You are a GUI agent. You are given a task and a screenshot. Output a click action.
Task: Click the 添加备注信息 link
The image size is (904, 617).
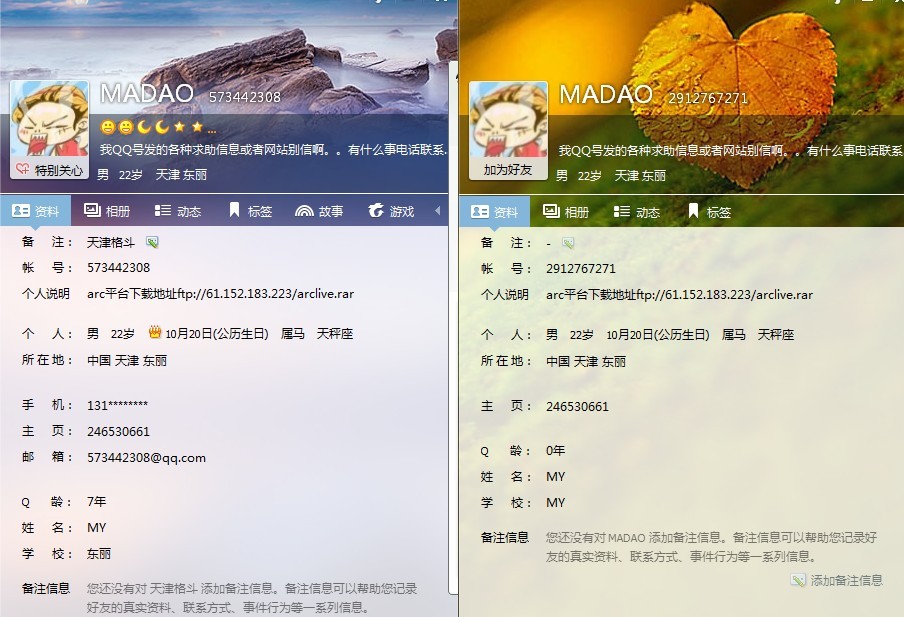pyautogui.click(x=848, y=581)
